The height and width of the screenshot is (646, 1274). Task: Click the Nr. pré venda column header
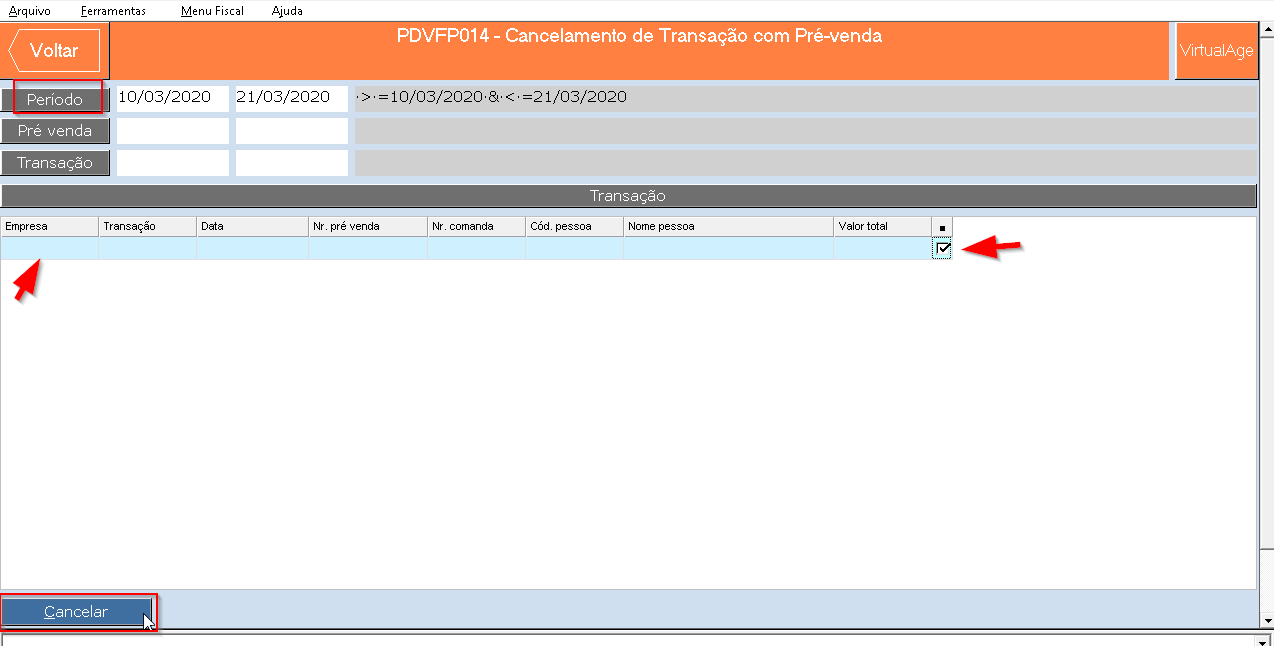click(x=368, y=227)
